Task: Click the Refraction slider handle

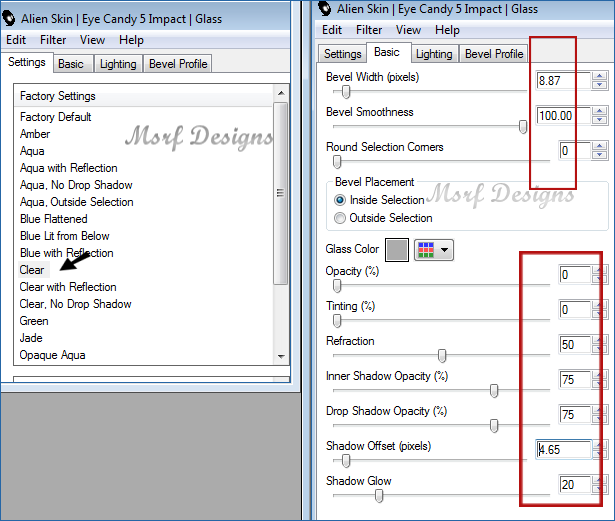Action: [442, 355]
